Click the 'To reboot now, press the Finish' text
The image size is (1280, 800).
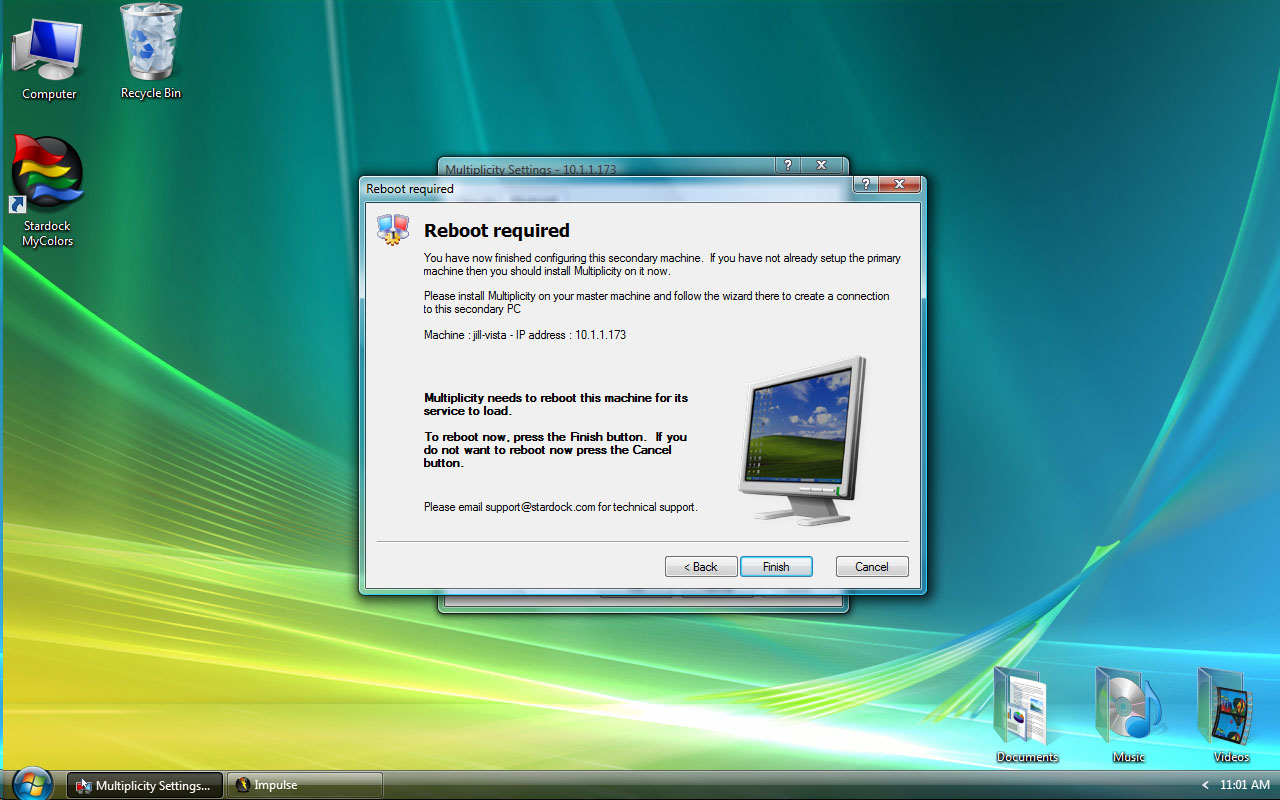coord(555,450)
